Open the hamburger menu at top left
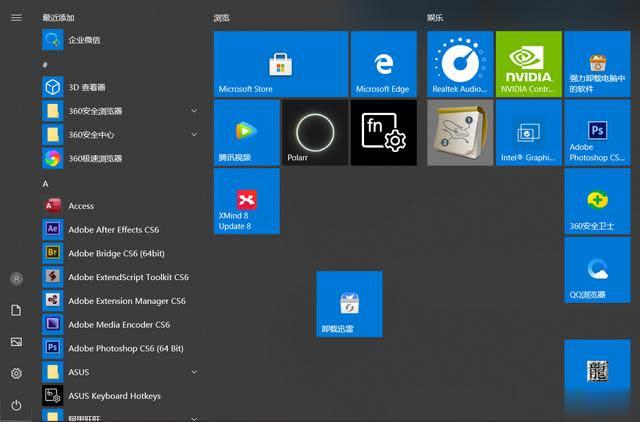Screen dimensions: 640x422 coord(16,18)
